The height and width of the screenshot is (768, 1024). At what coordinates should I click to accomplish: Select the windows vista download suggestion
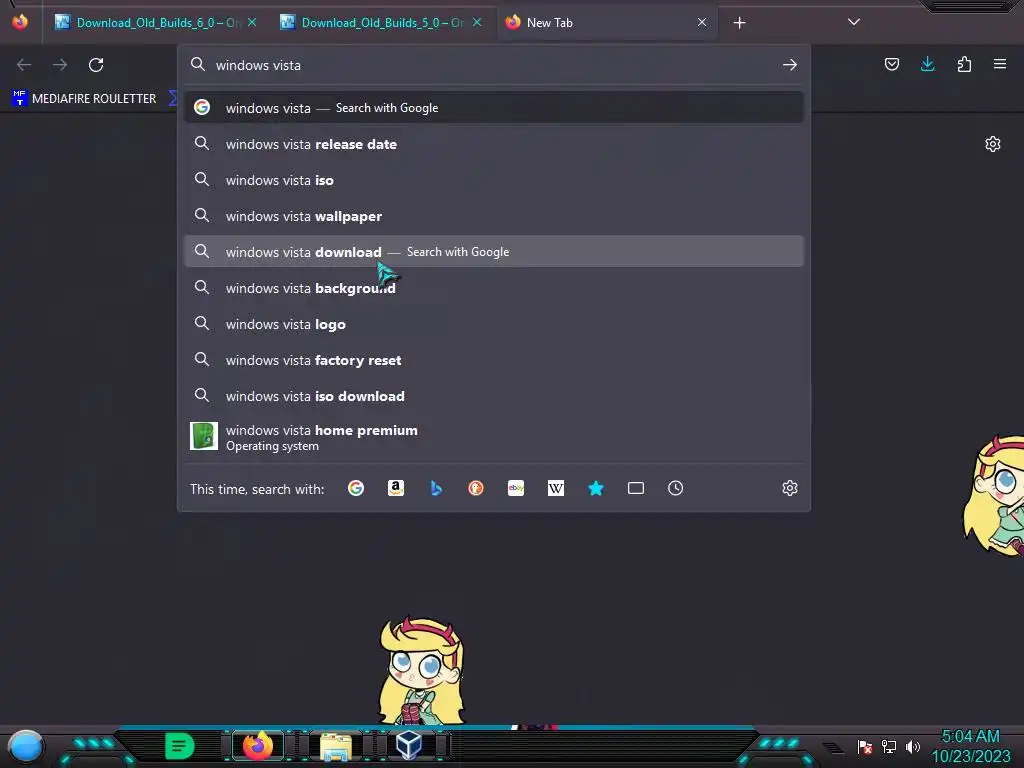pos(494,251)
